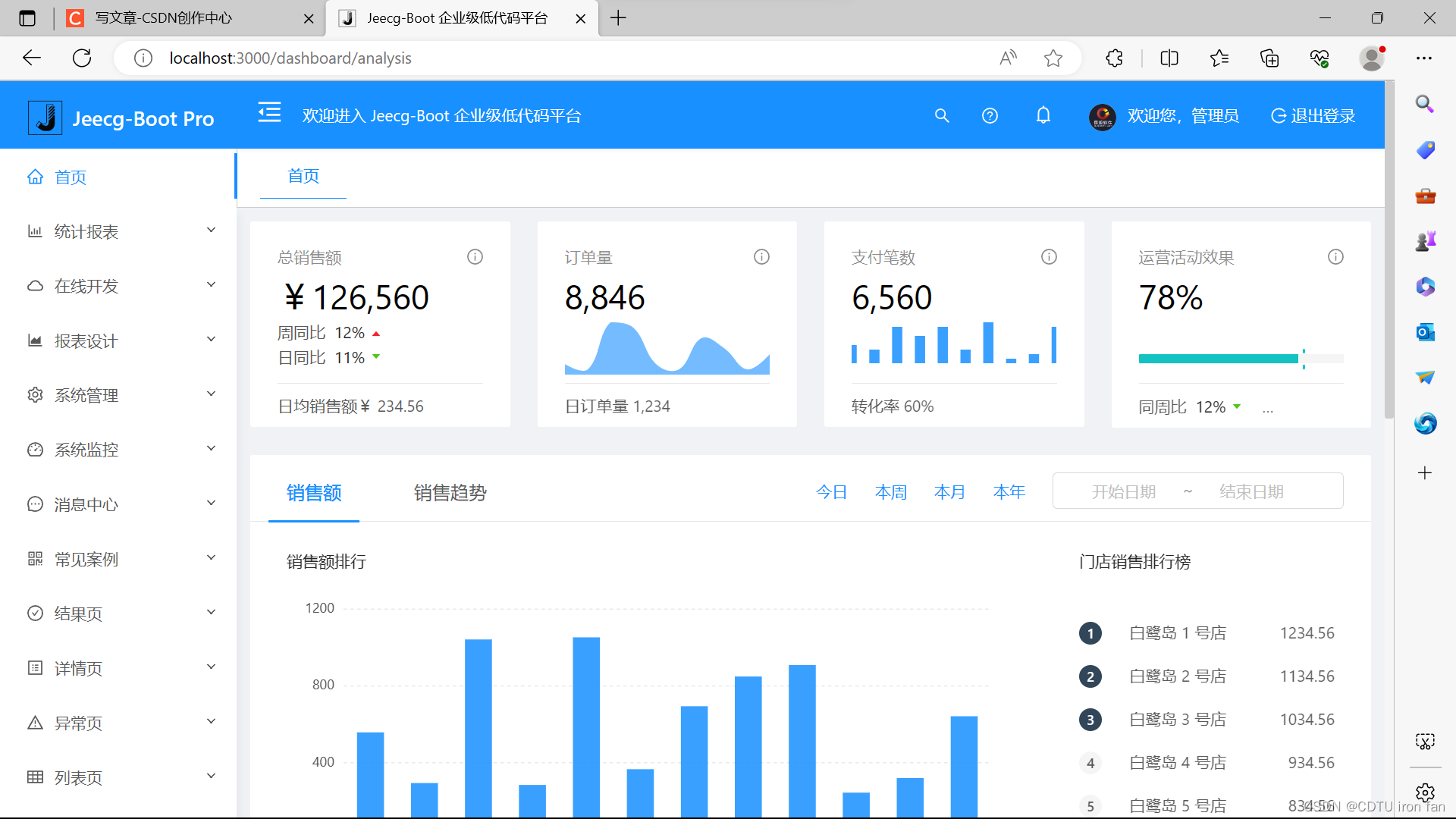
Task: Open notifications bell icon
Action: coord(1043,115)
